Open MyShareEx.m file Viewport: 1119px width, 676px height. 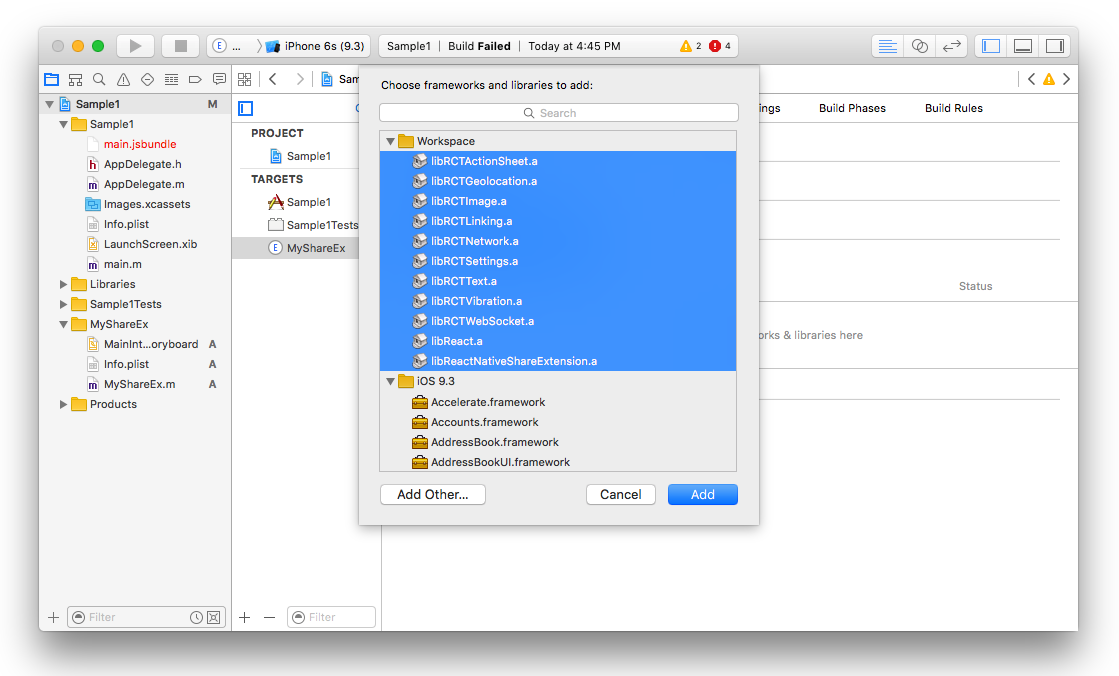click(x=139, y=384)
